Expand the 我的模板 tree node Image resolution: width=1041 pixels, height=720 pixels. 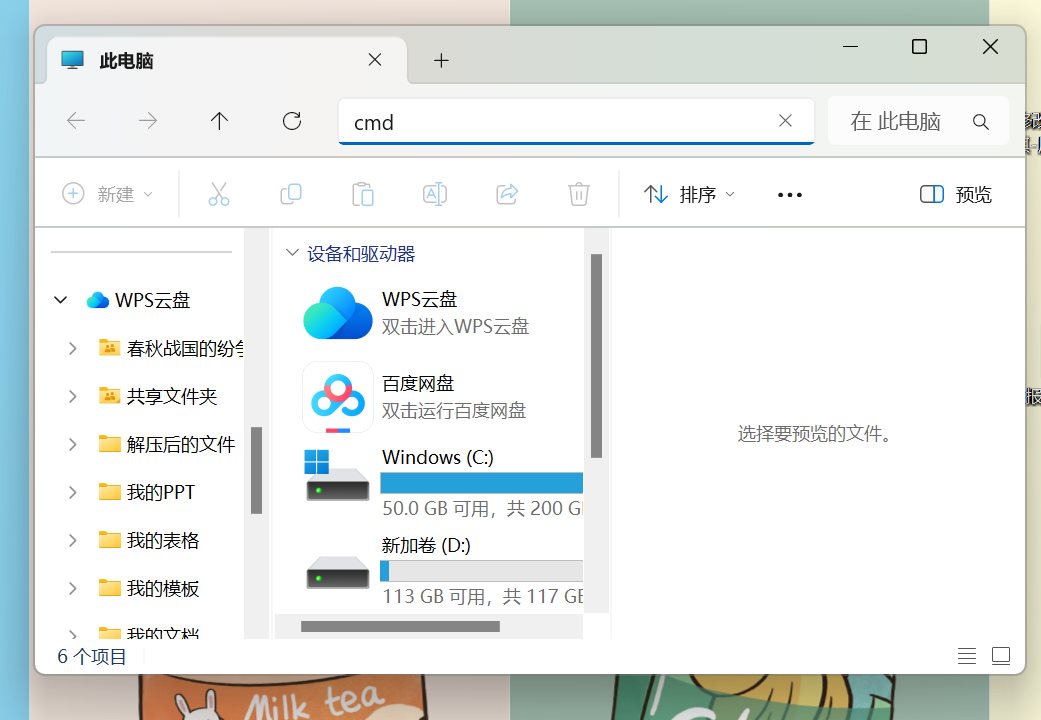[73, 588]
